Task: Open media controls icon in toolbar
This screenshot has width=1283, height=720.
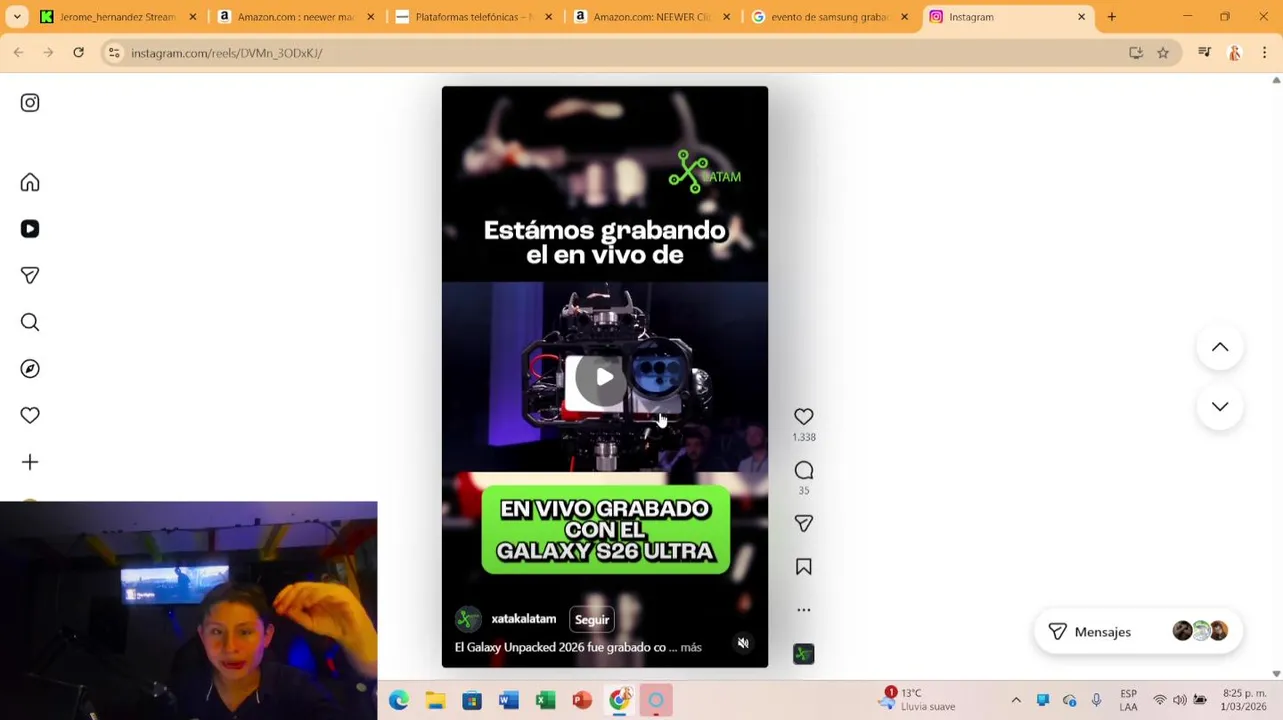Action: 1204,53
